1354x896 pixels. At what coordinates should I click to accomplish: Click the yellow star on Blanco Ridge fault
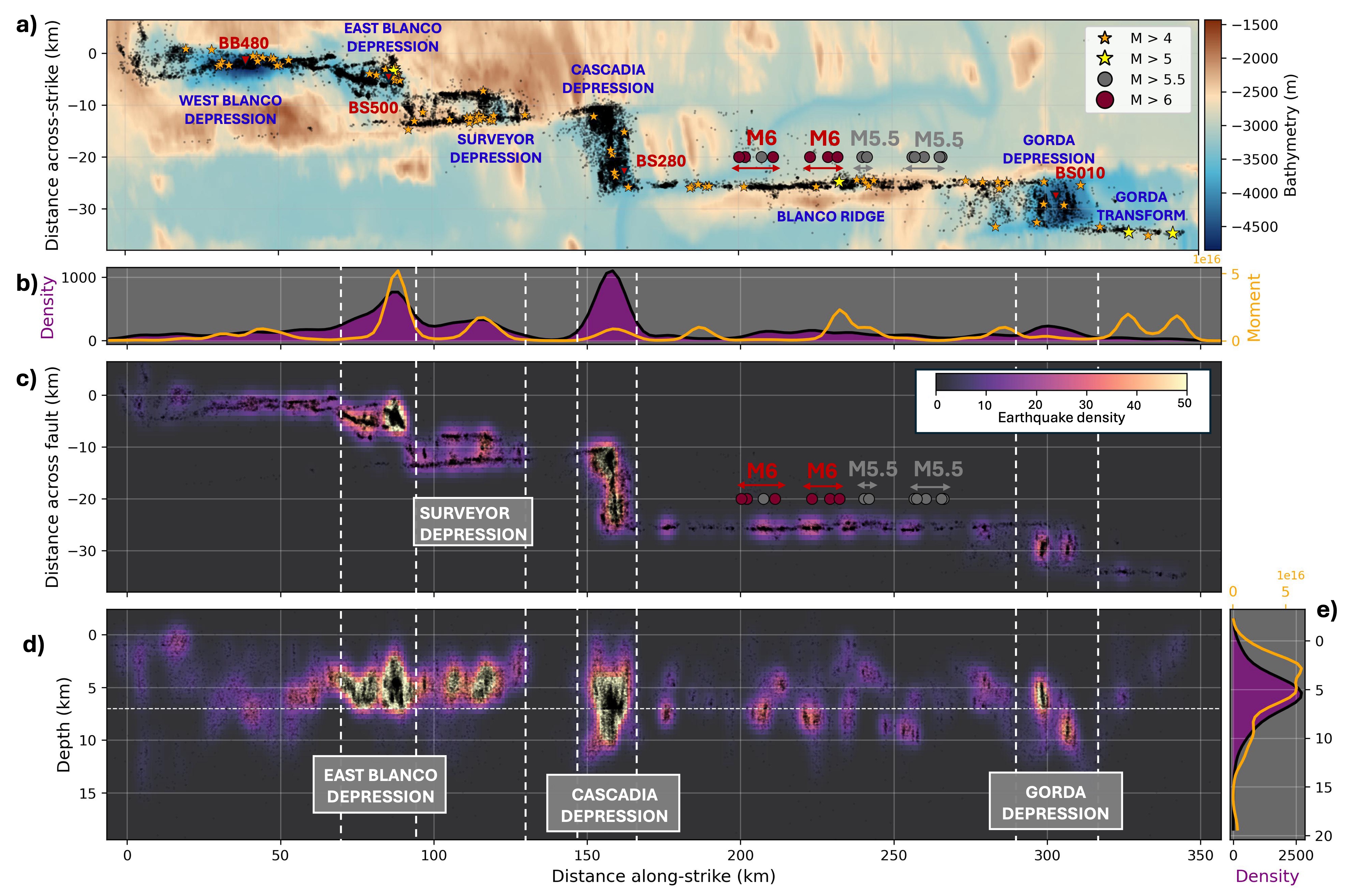pyautogui.click(x=839, y=182)
